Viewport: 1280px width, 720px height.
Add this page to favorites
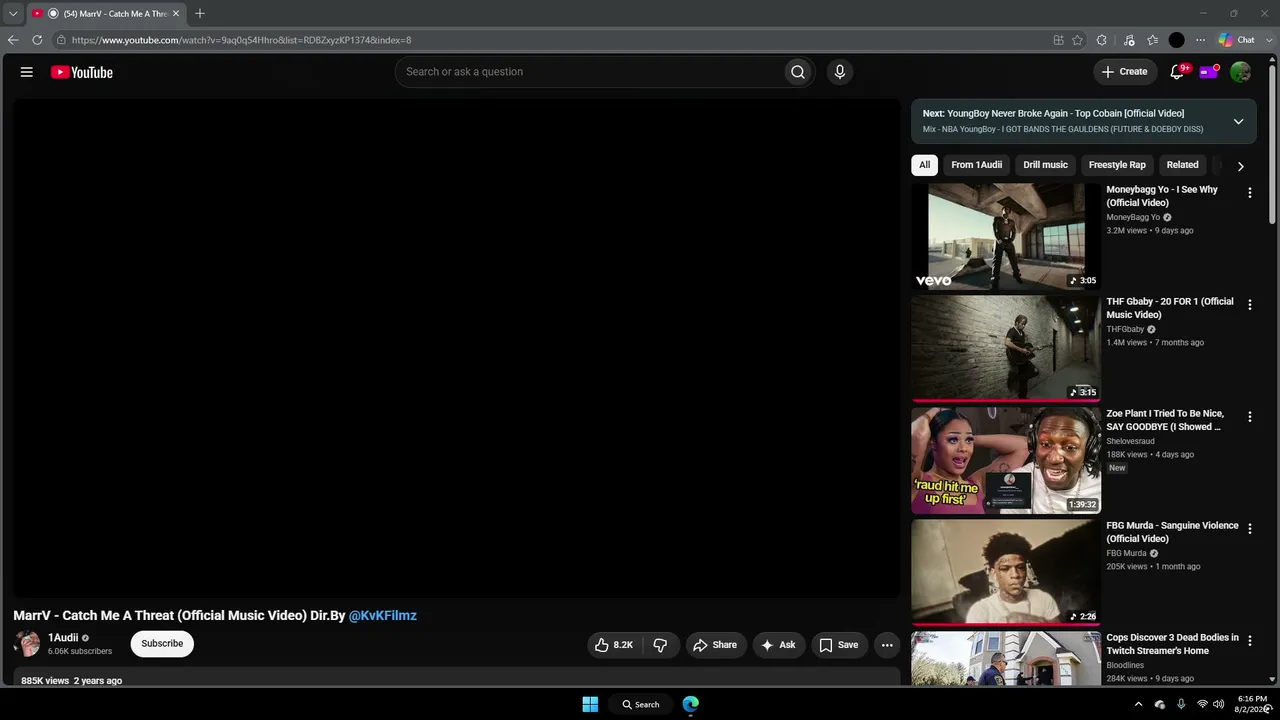coord(1077,40)
